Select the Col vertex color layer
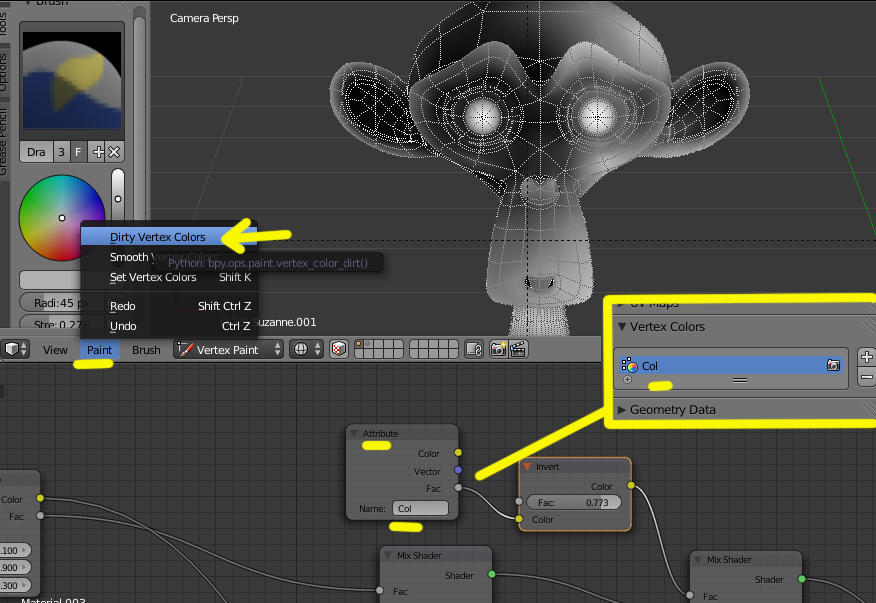This screenshot has height=603, width=876. coord(731,365)
